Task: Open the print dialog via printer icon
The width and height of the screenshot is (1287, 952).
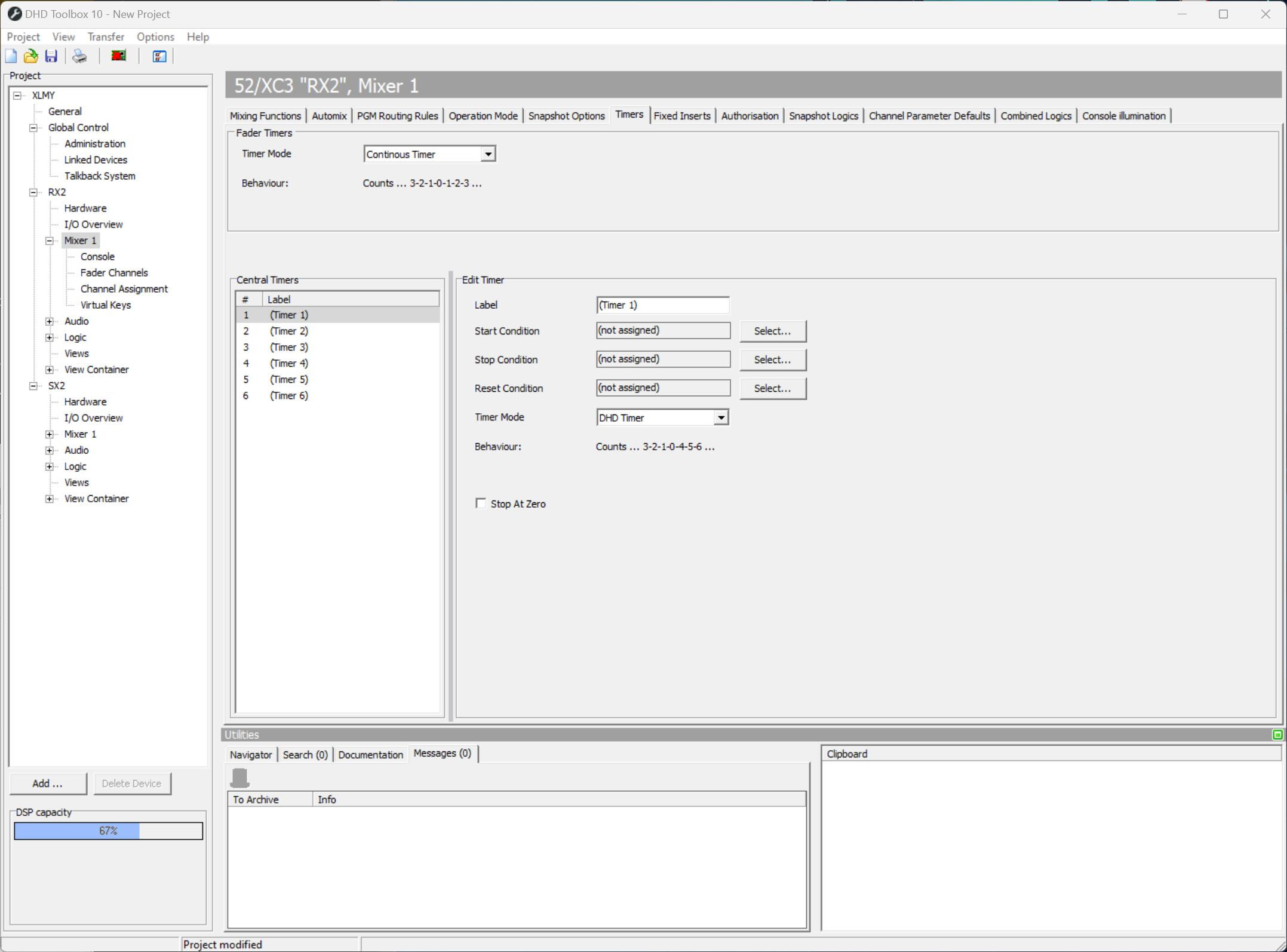Action: coord(79,56)
